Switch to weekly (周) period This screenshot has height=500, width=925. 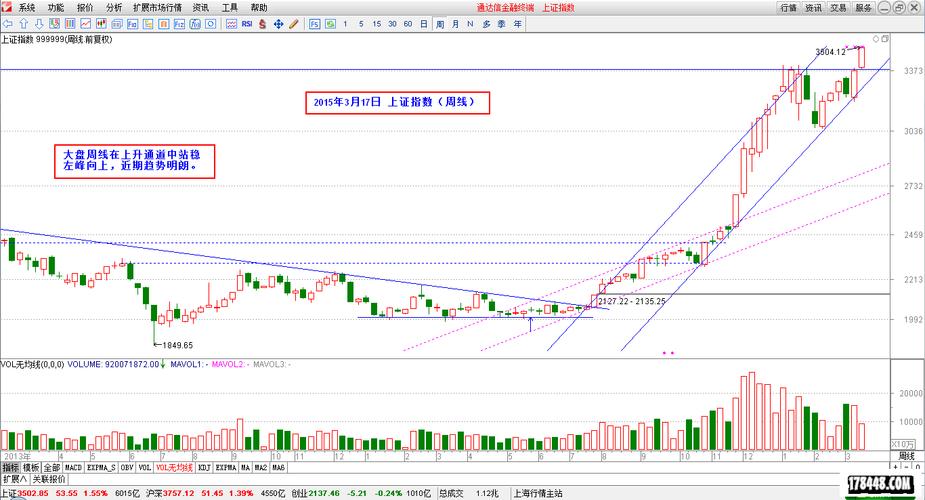(x=439, y=24)
